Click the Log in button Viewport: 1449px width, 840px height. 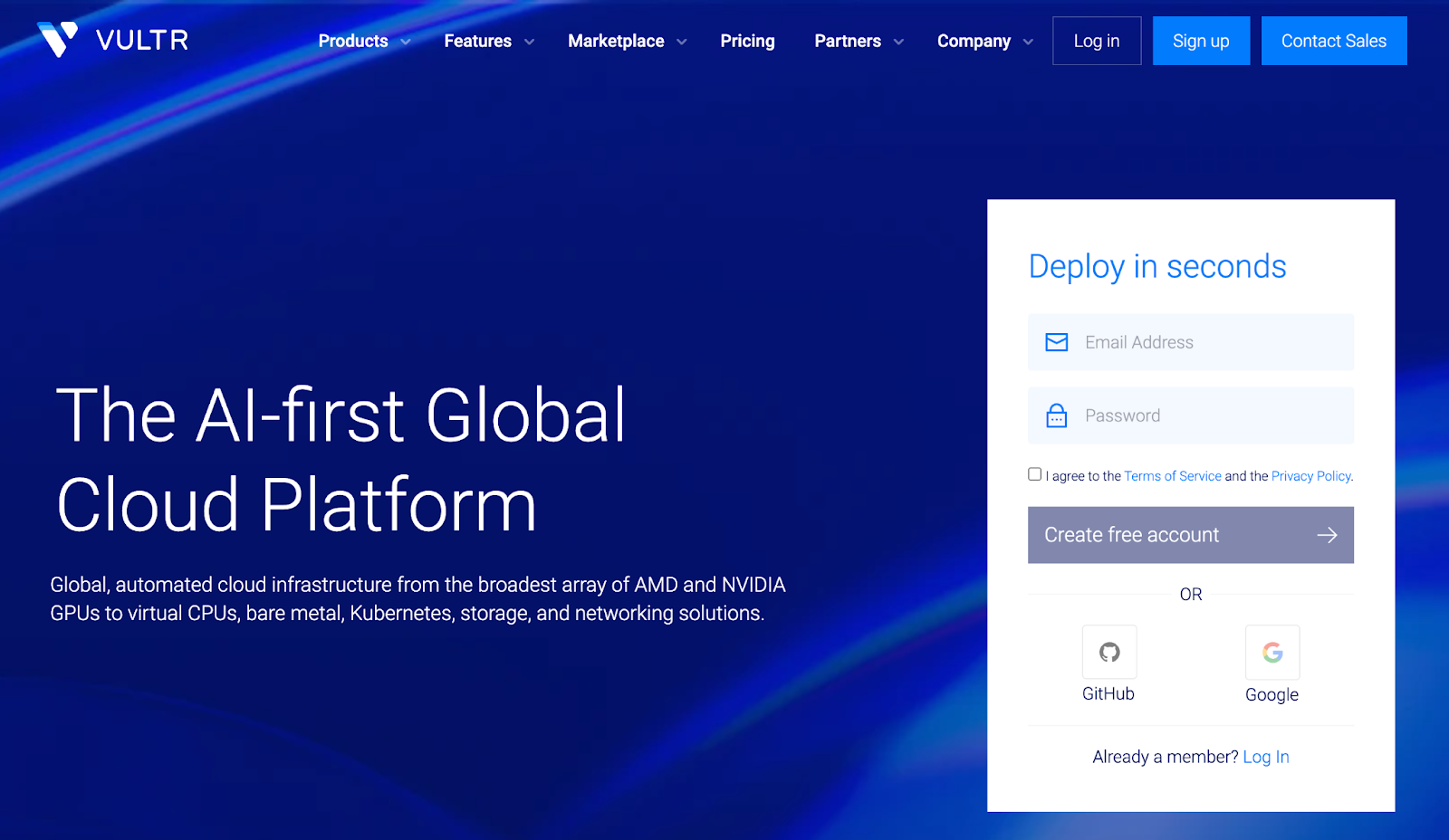(x=1096, y=40)
